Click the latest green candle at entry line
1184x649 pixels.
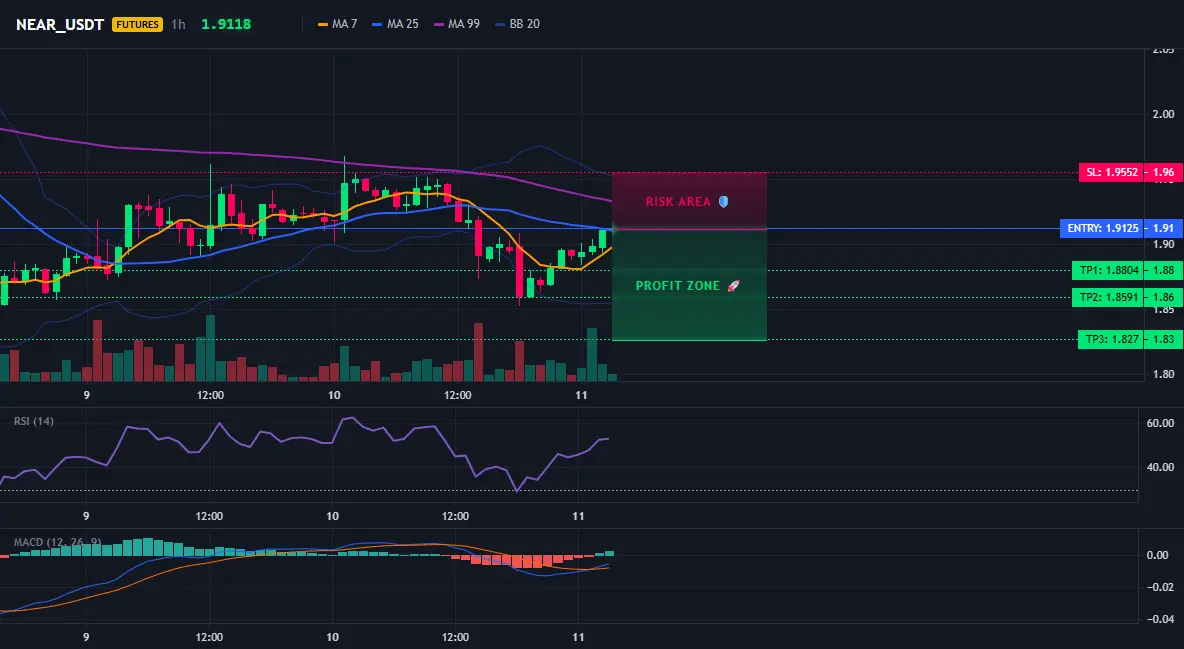(603, 240)
